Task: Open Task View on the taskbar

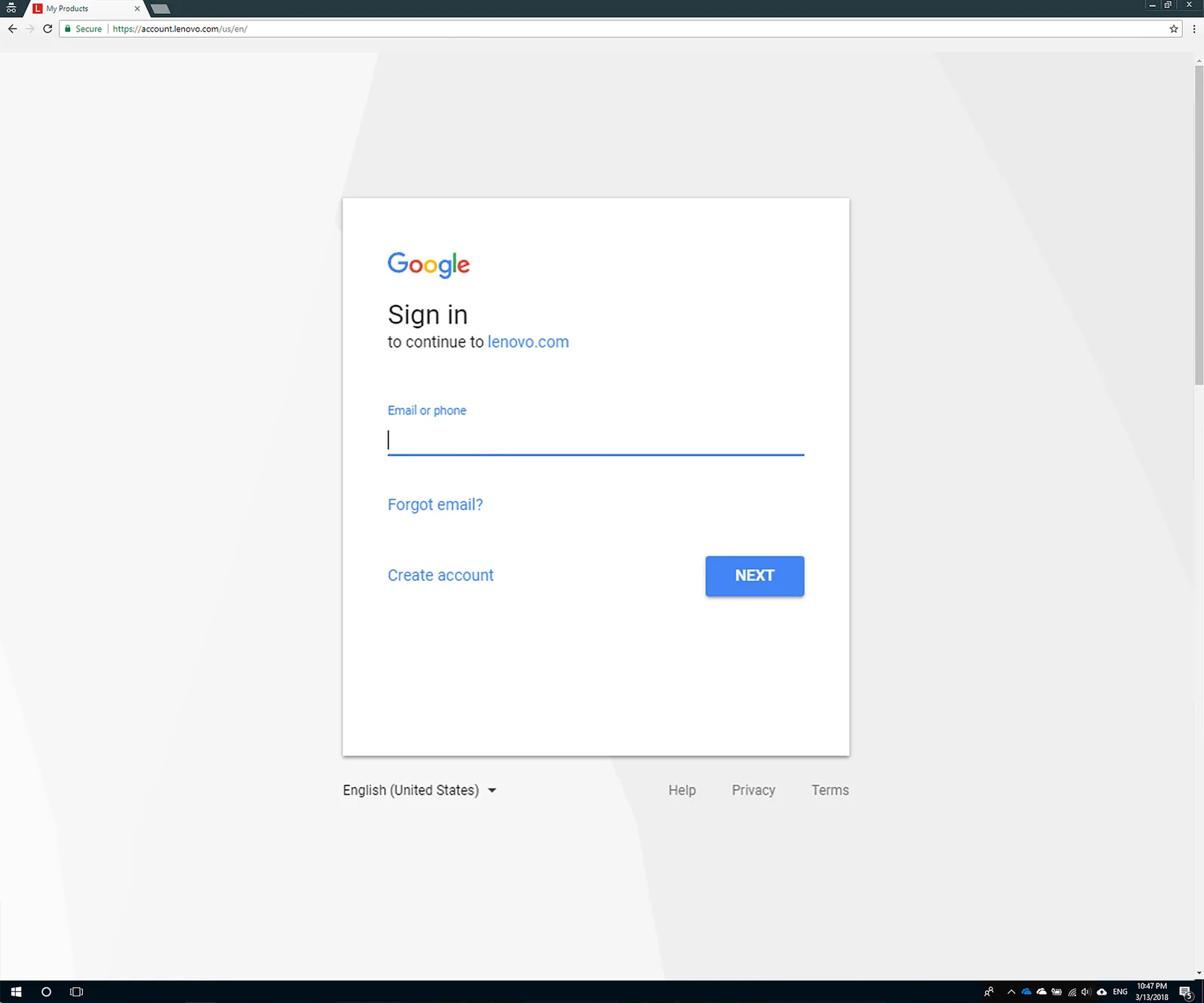Action: (76, 992)
